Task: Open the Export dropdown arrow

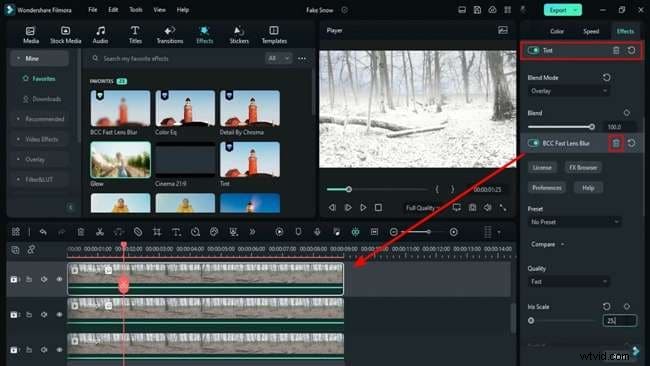Action: [576, 10]
